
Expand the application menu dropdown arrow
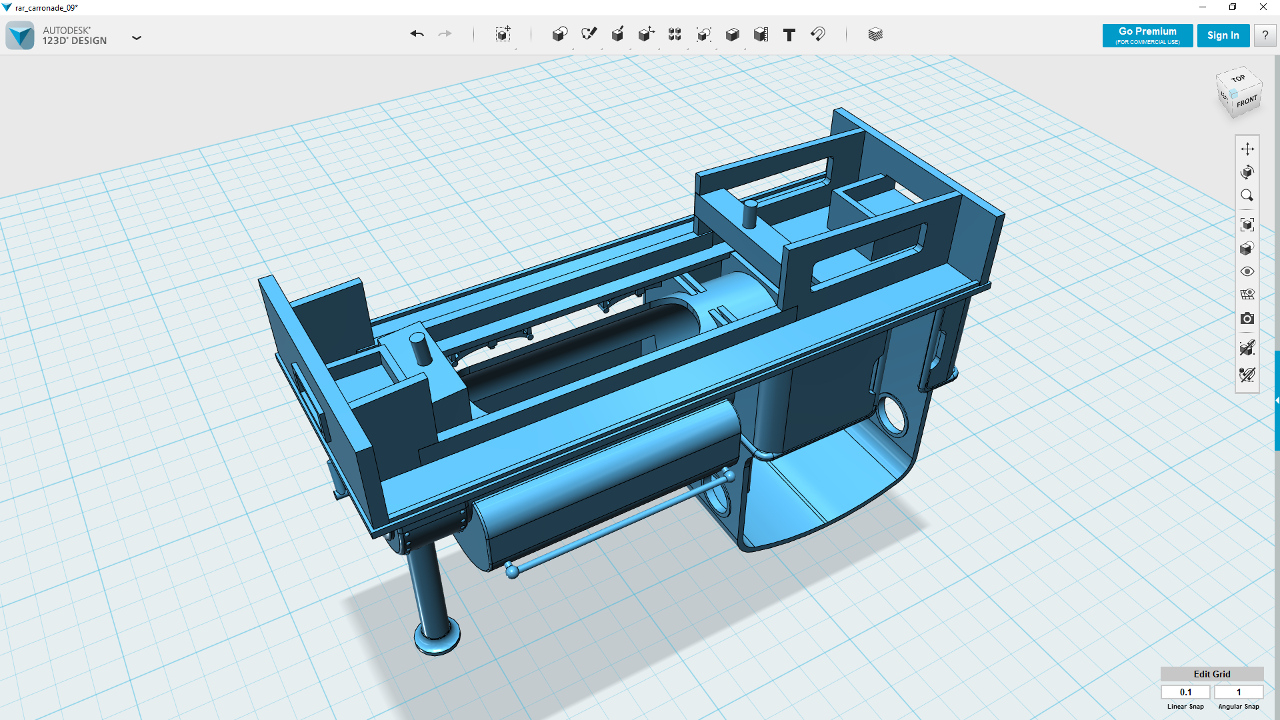point(137,37)
